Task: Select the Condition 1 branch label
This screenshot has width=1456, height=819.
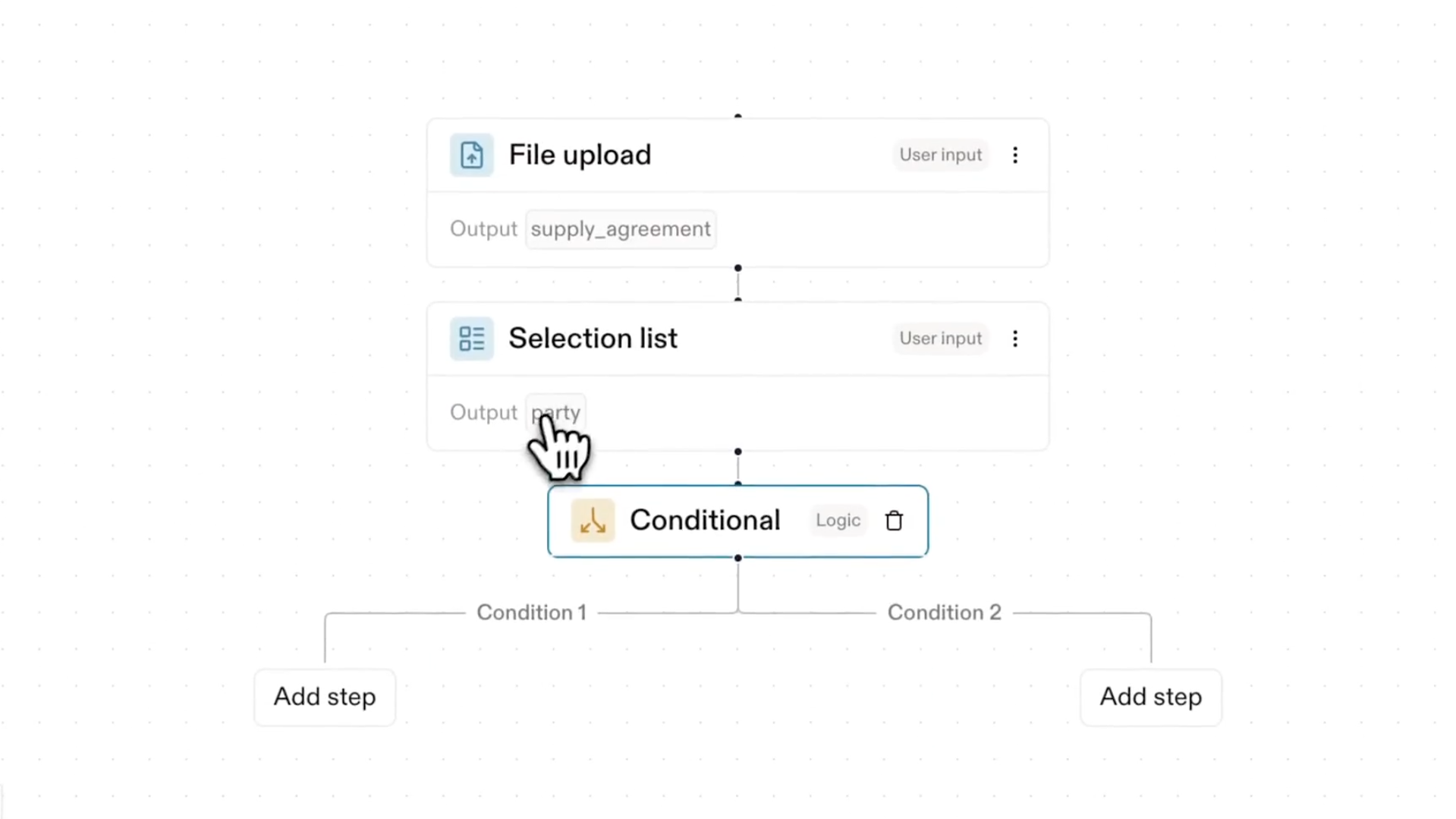Action: (531, 613)
